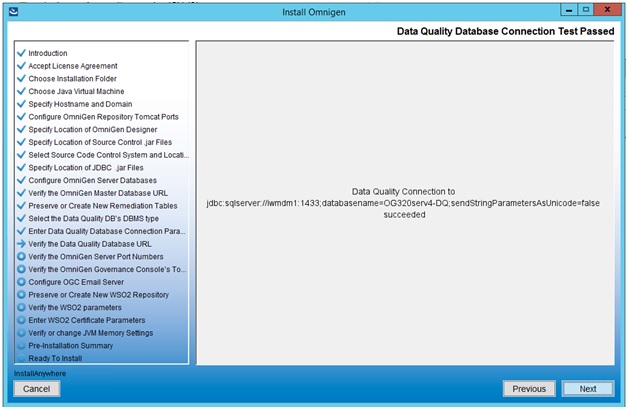Select Verify or change JVM Memory Settings text
This screenshot has width=628, height=409.
[x=91, y=333]
